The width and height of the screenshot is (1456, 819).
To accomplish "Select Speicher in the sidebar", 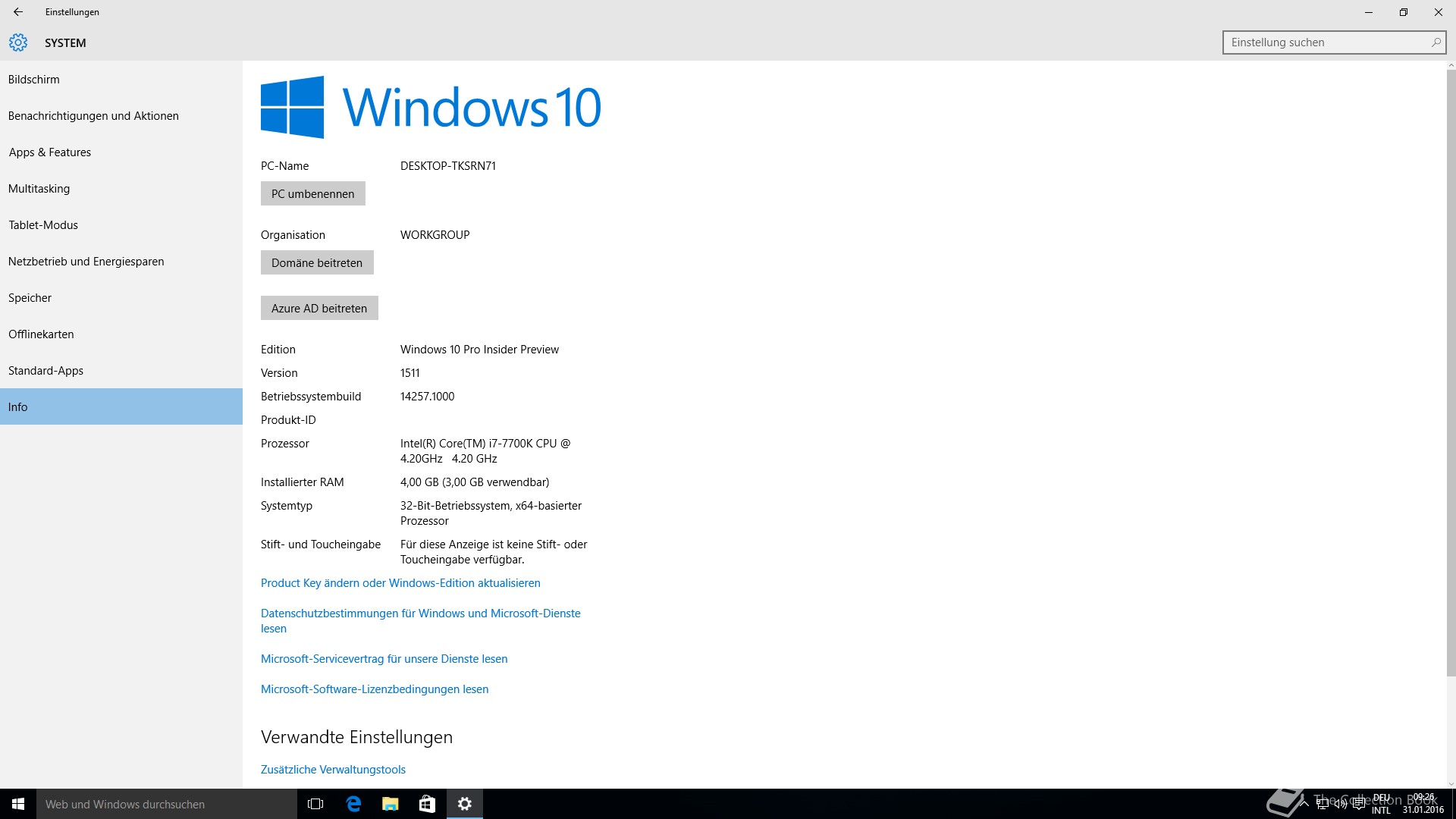I will (x=121, y=297).
